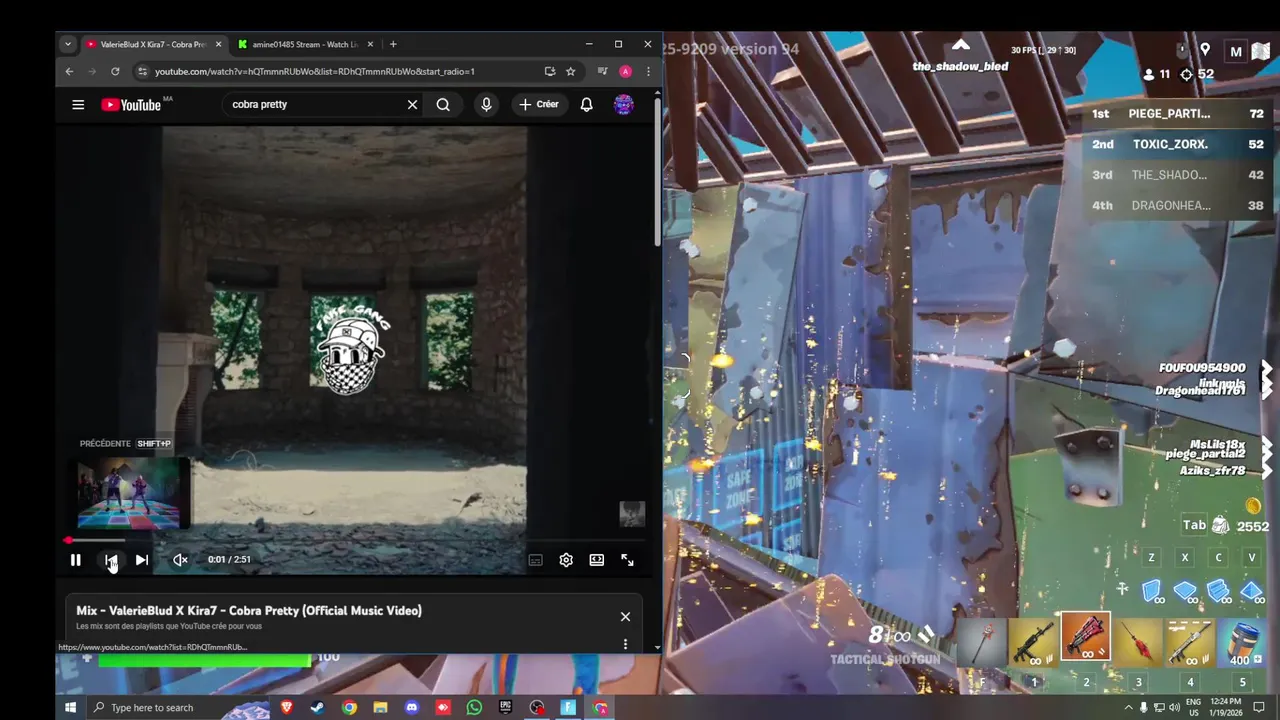The width and height of the screenshot is (1280, 720).
Task: Open a new browser tab
Action: tap(393, 44)
